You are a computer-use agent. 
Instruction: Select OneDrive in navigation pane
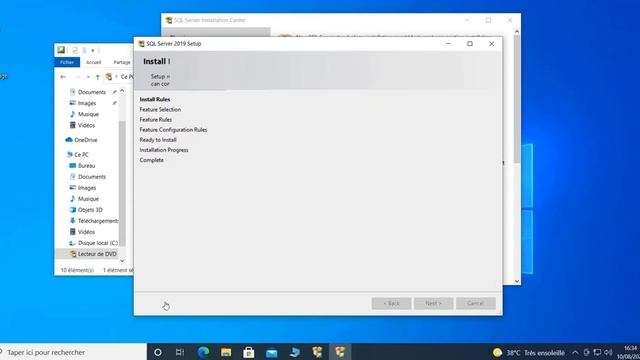click(85, 140)
